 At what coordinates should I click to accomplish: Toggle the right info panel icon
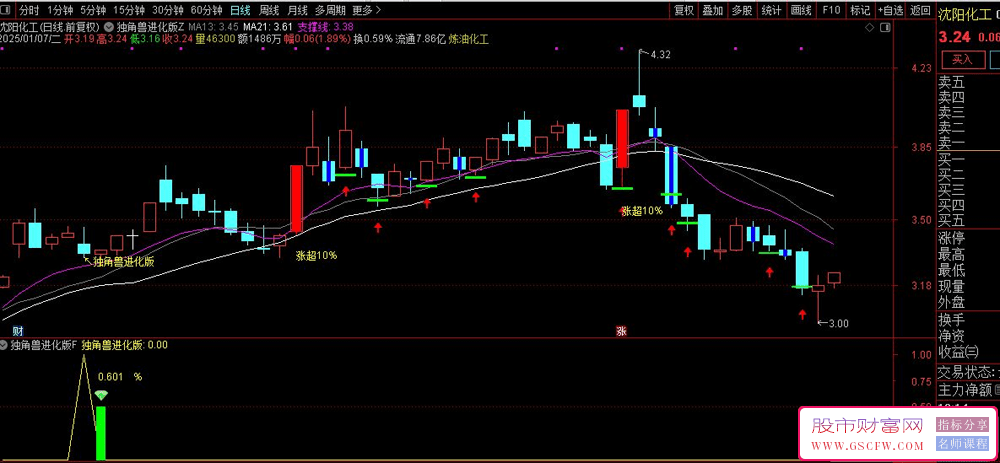pos(884,28)
